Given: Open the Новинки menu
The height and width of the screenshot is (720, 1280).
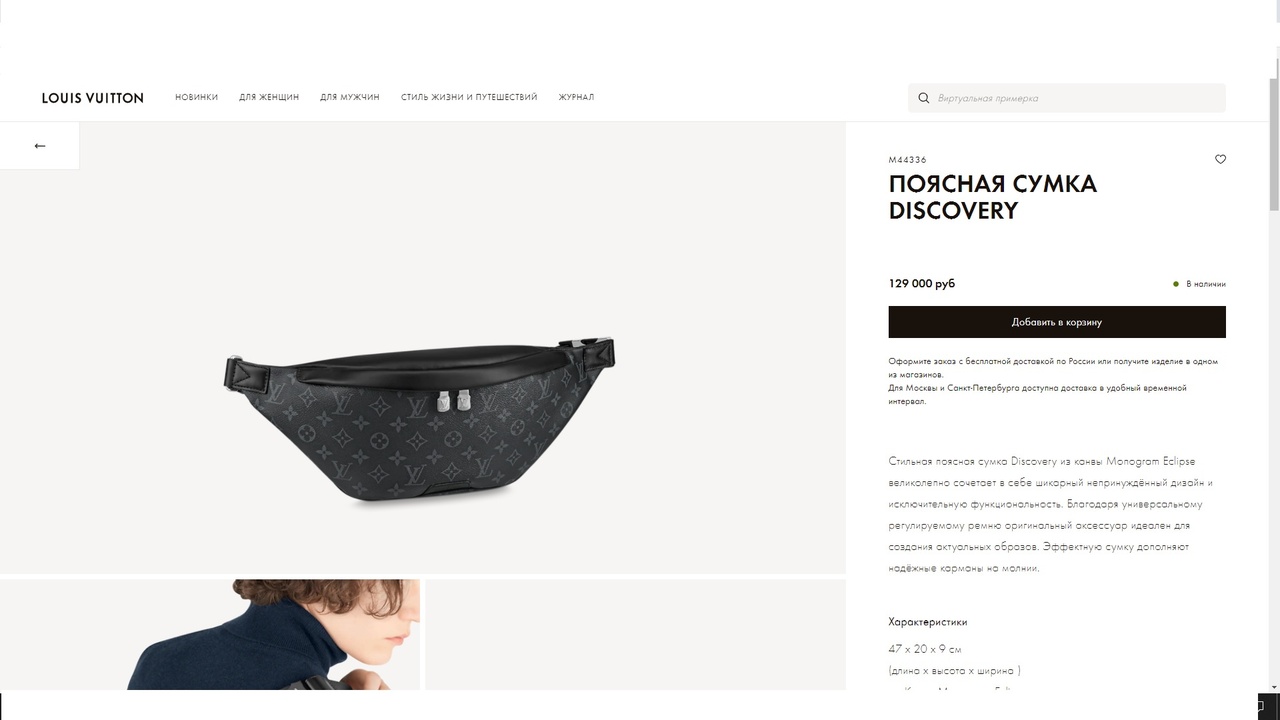Looking at the screenshot, I should pos(196,97).
